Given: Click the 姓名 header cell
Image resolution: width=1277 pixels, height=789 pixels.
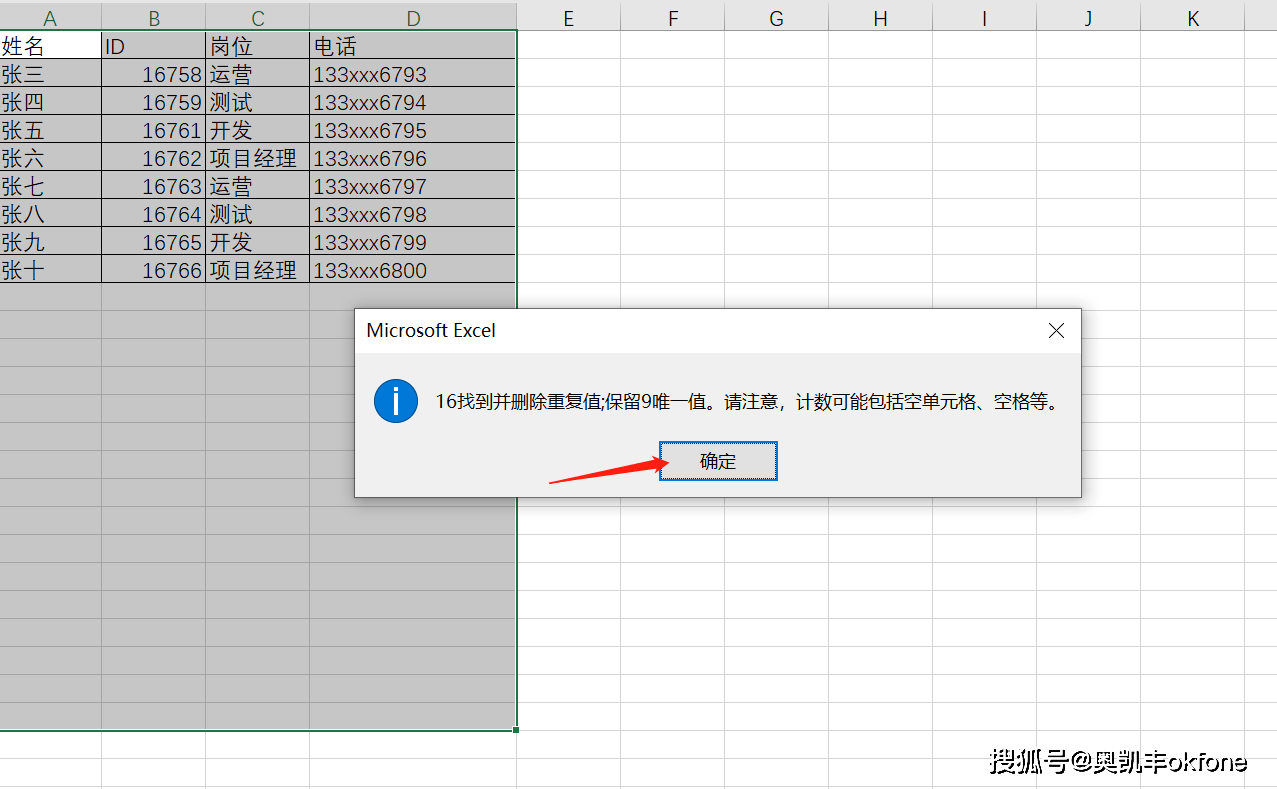Looking at the screenshot, I should tap(50, 45).
